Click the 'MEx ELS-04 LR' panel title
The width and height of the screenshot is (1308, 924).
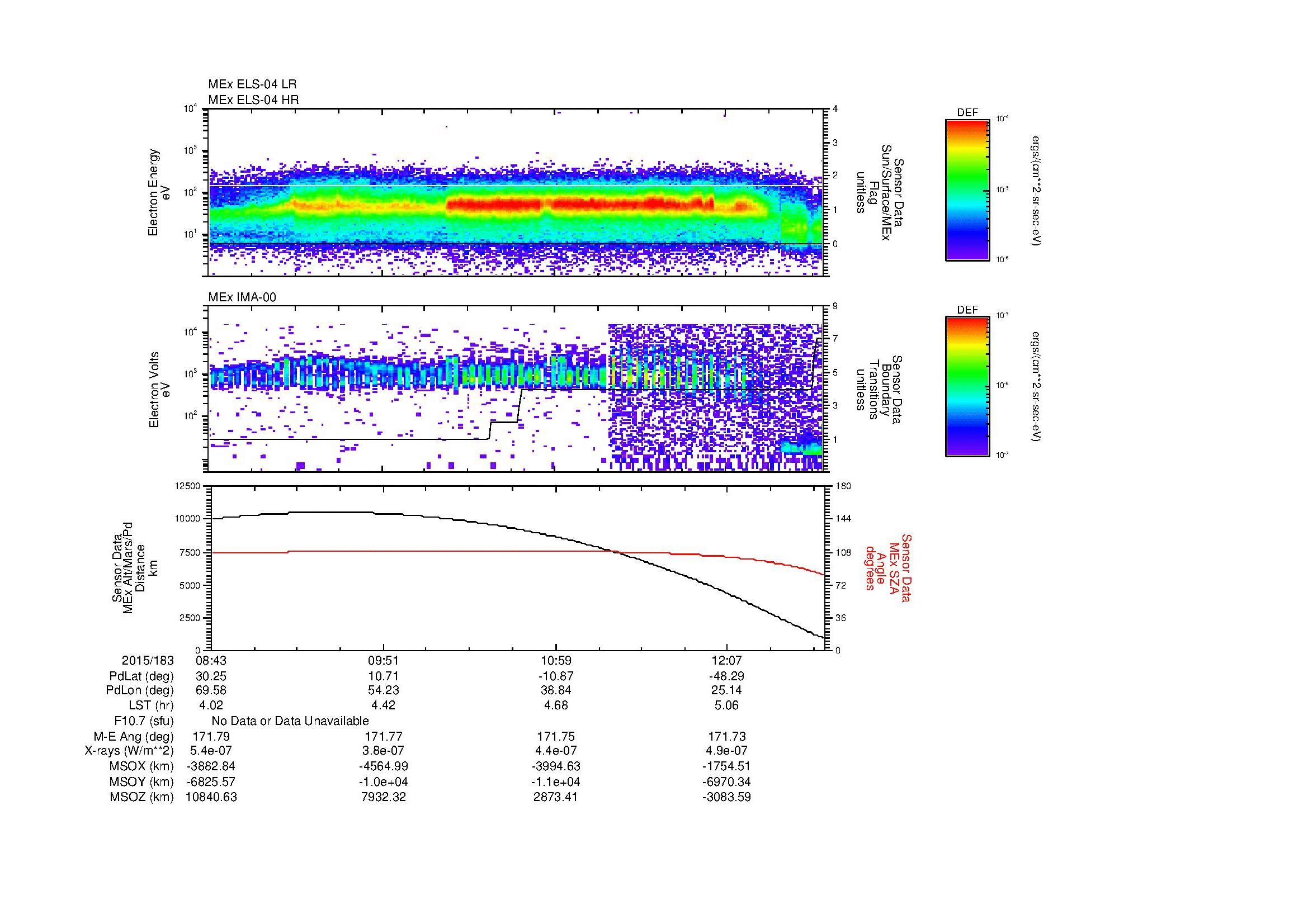252,84
